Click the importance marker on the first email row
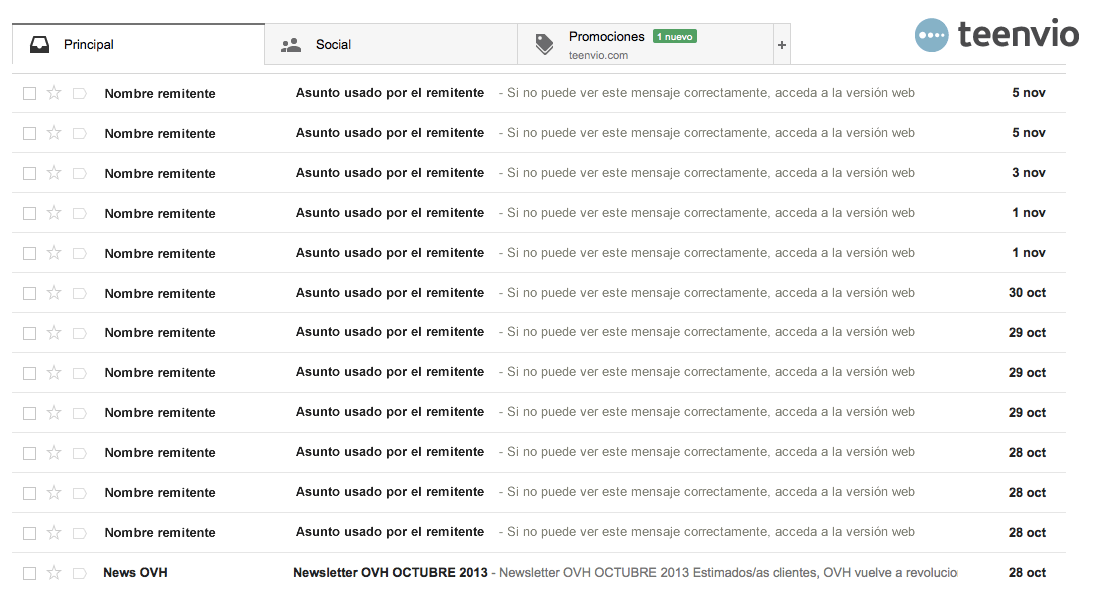The image size is (1100, 600). tap(79, 93)
